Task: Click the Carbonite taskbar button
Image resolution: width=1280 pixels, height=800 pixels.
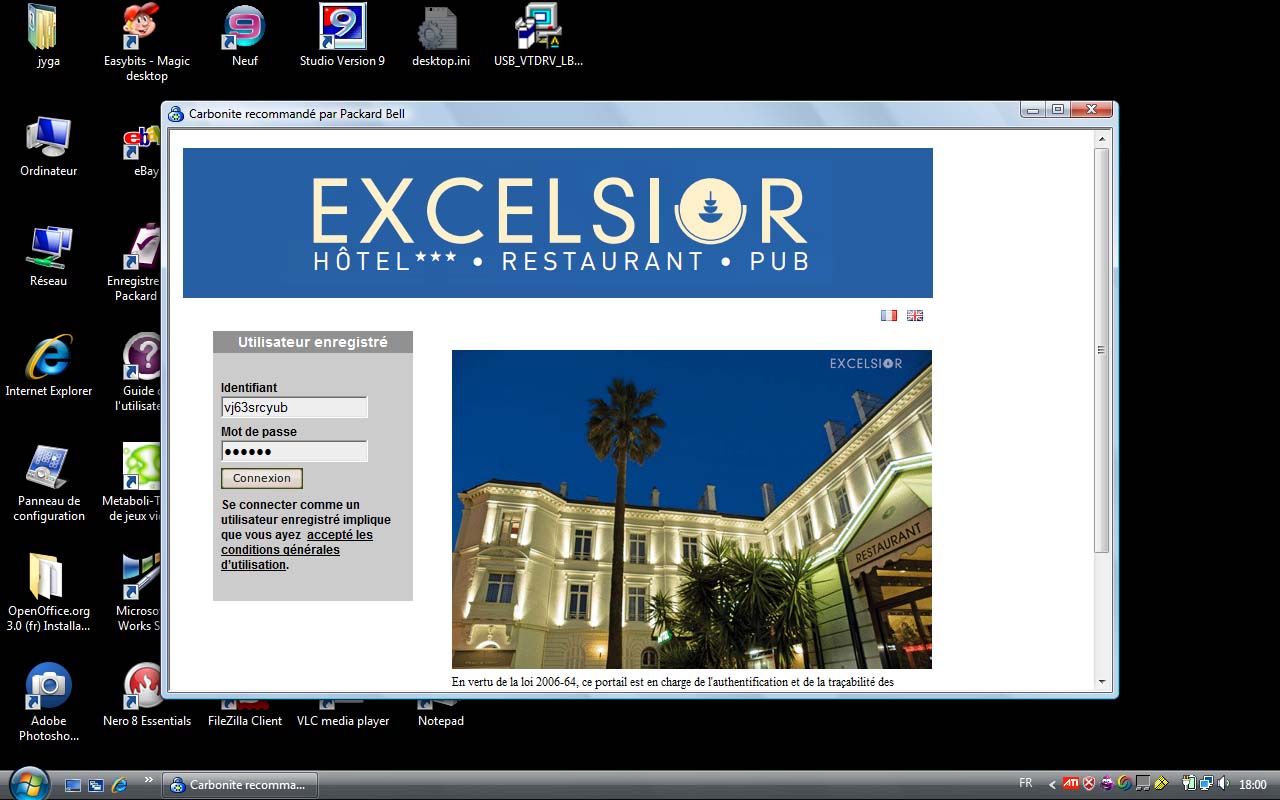Action: point(240,785)
